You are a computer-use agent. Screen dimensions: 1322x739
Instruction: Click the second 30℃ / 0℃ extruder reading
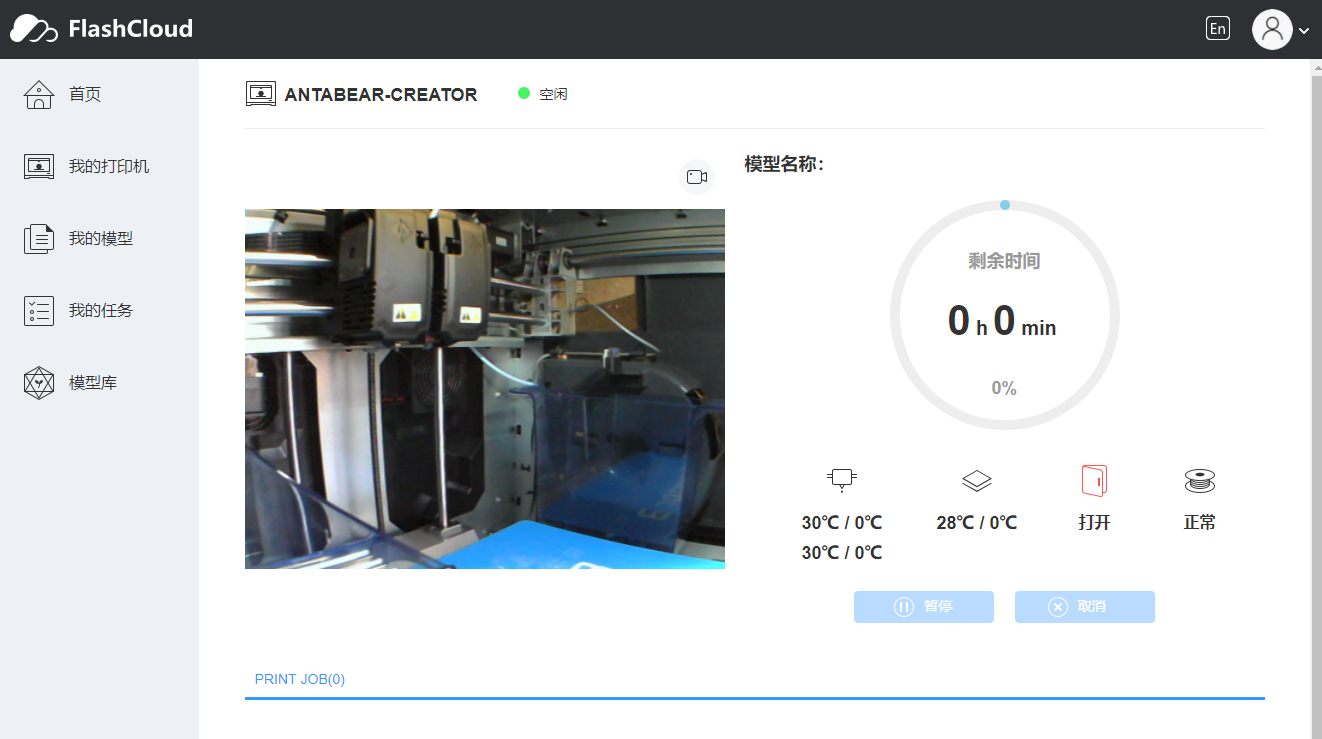(x=842, y=553)
